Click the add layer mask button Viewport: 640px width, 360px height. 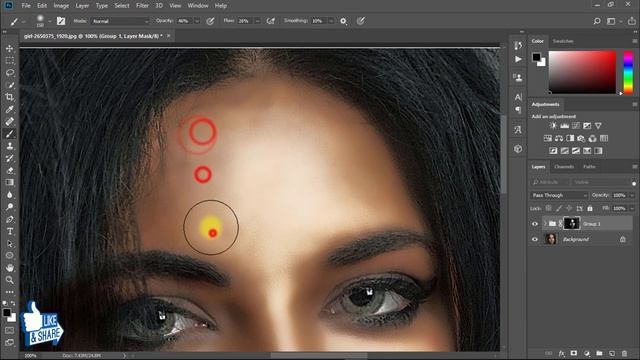pyautogui.click(x=574, y=353)
